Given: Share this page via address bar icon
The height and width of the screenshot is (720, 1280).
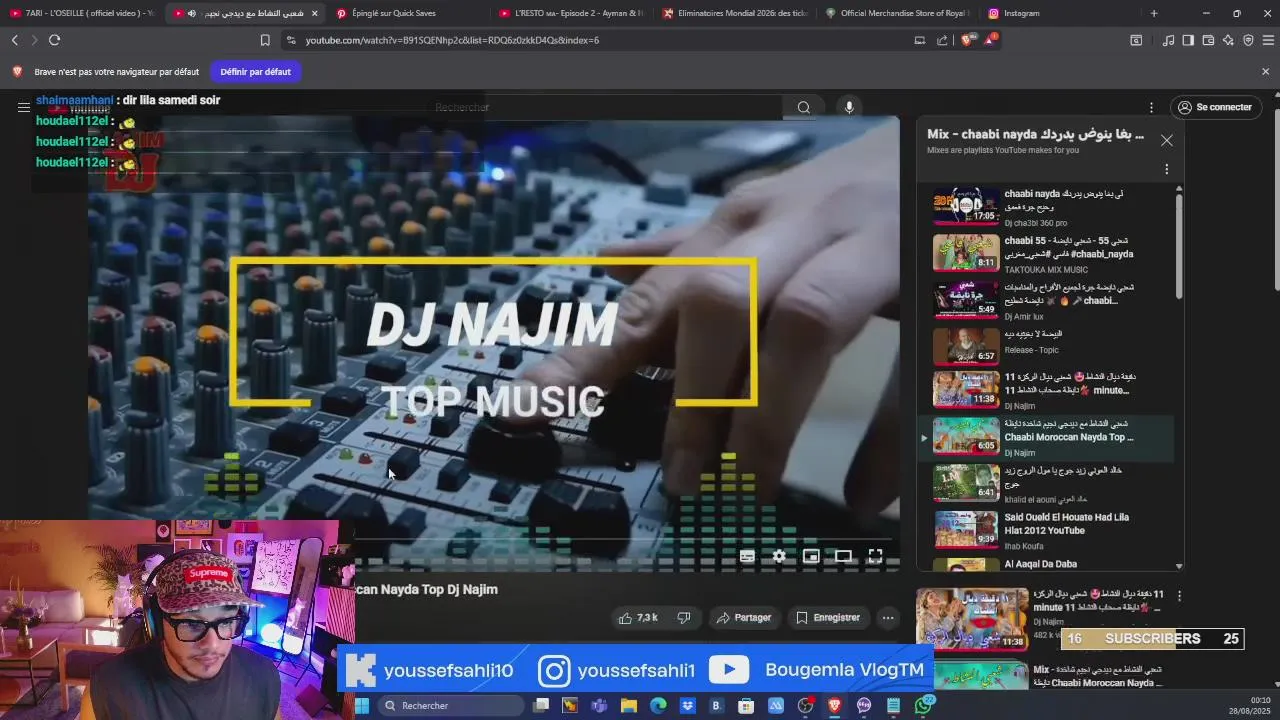Looking at the screenshot, I should [x=942, y=40].
